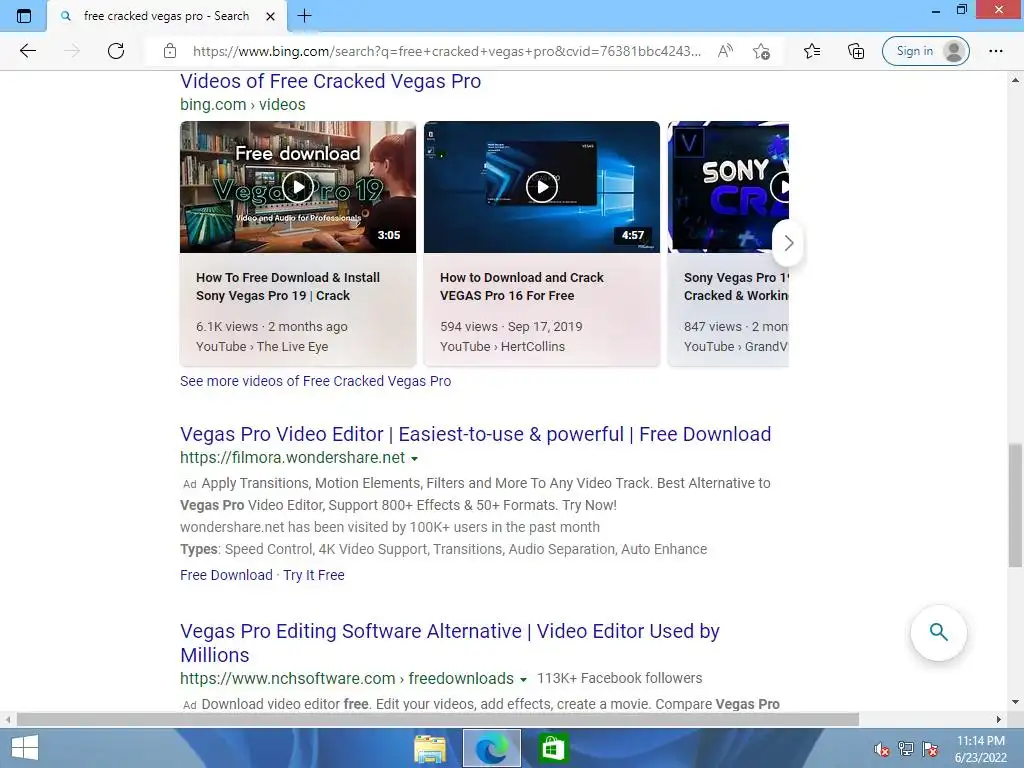Screen dimensions: 1024x768
Task: Close the free cracked vegas pro tab
Action: 270,16
